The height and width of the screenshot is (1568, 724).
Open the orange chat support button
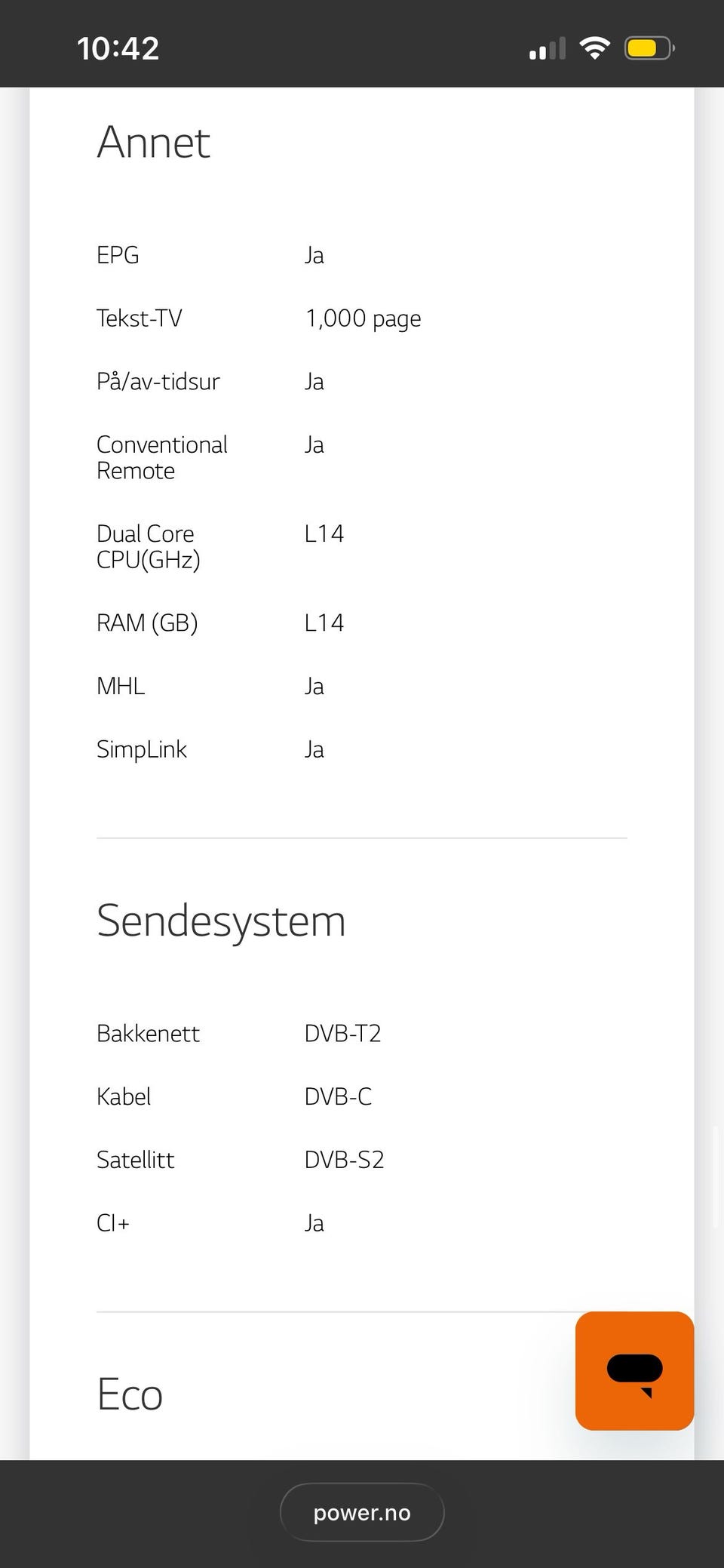634,1370
